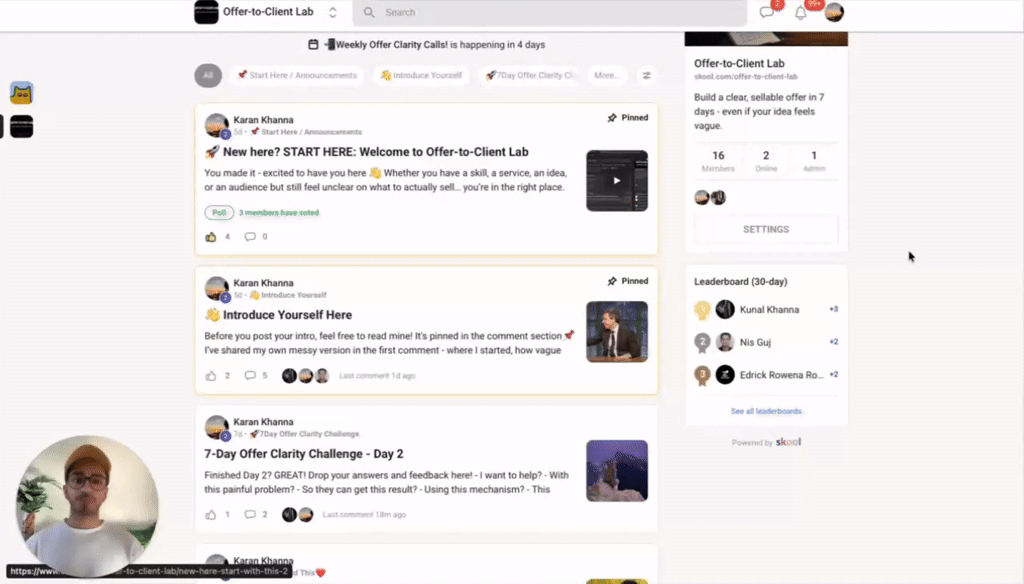Click '3 members have voted' text

[x=279, y=212]
